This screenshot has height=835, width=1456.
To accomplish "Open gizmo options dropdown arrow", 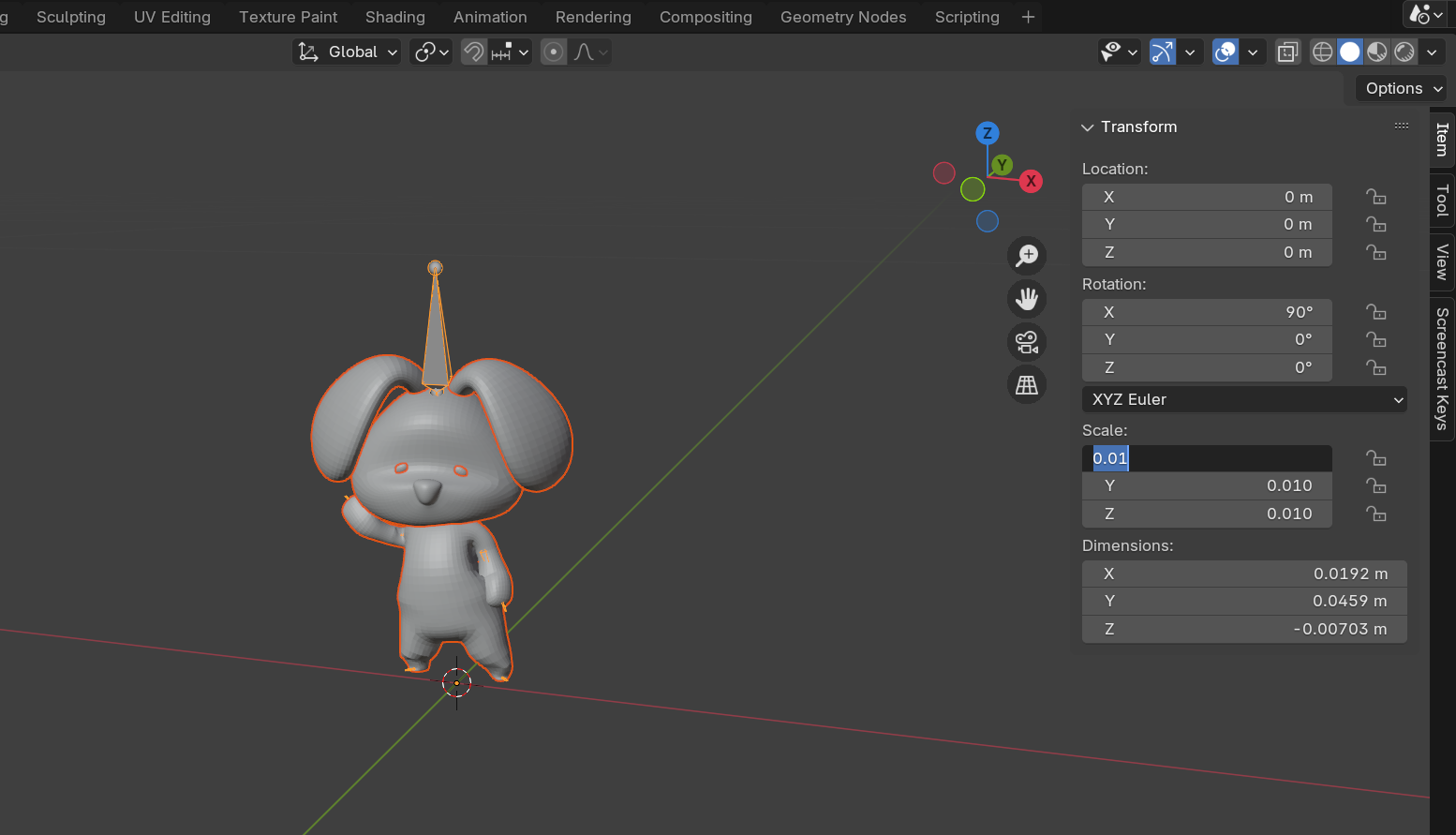I will [1190, 52].
